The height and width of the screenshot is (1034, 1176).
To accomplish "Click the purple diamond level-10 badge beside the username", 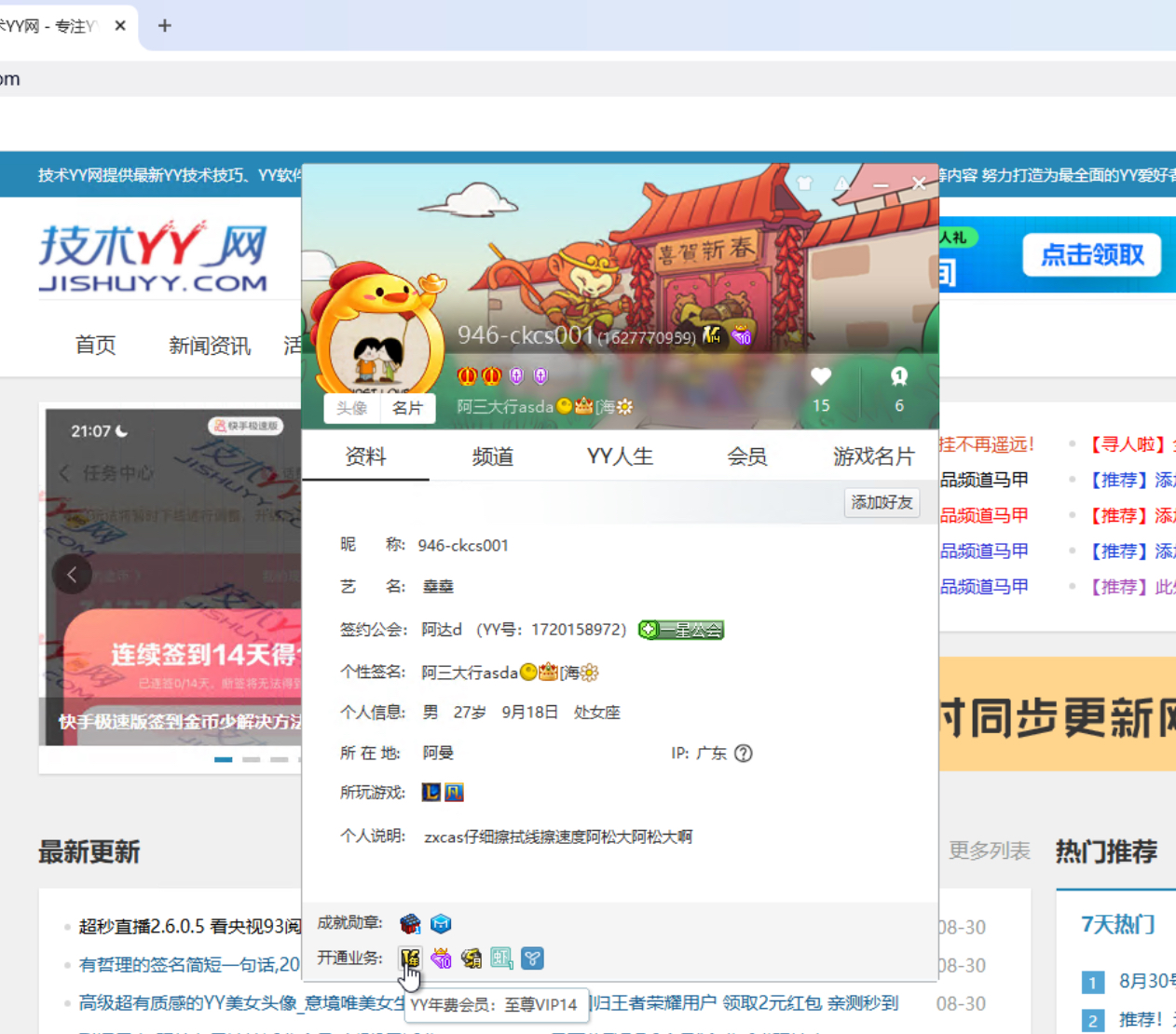I will [x=742, y=336].
